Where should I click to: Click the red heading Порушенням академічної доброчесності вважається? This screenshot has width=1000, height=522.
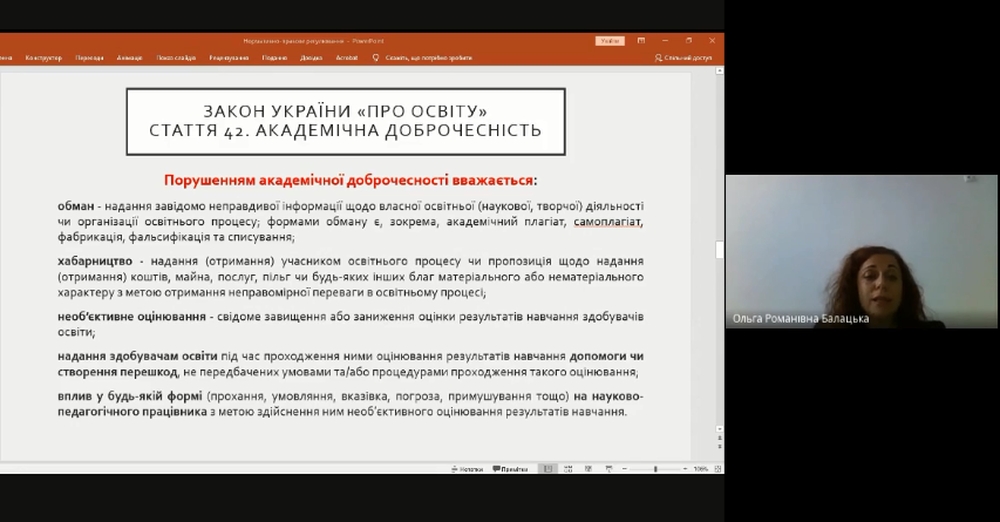point(350,180)
